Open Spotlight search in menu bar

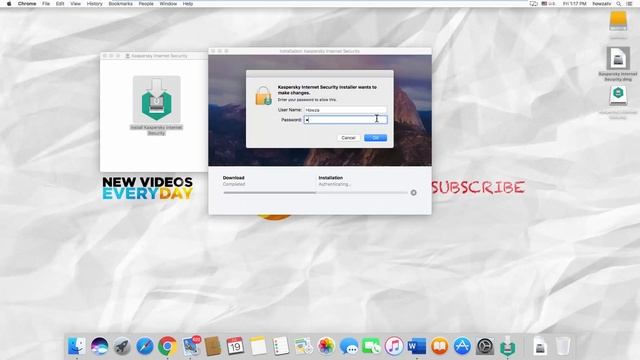619,4
